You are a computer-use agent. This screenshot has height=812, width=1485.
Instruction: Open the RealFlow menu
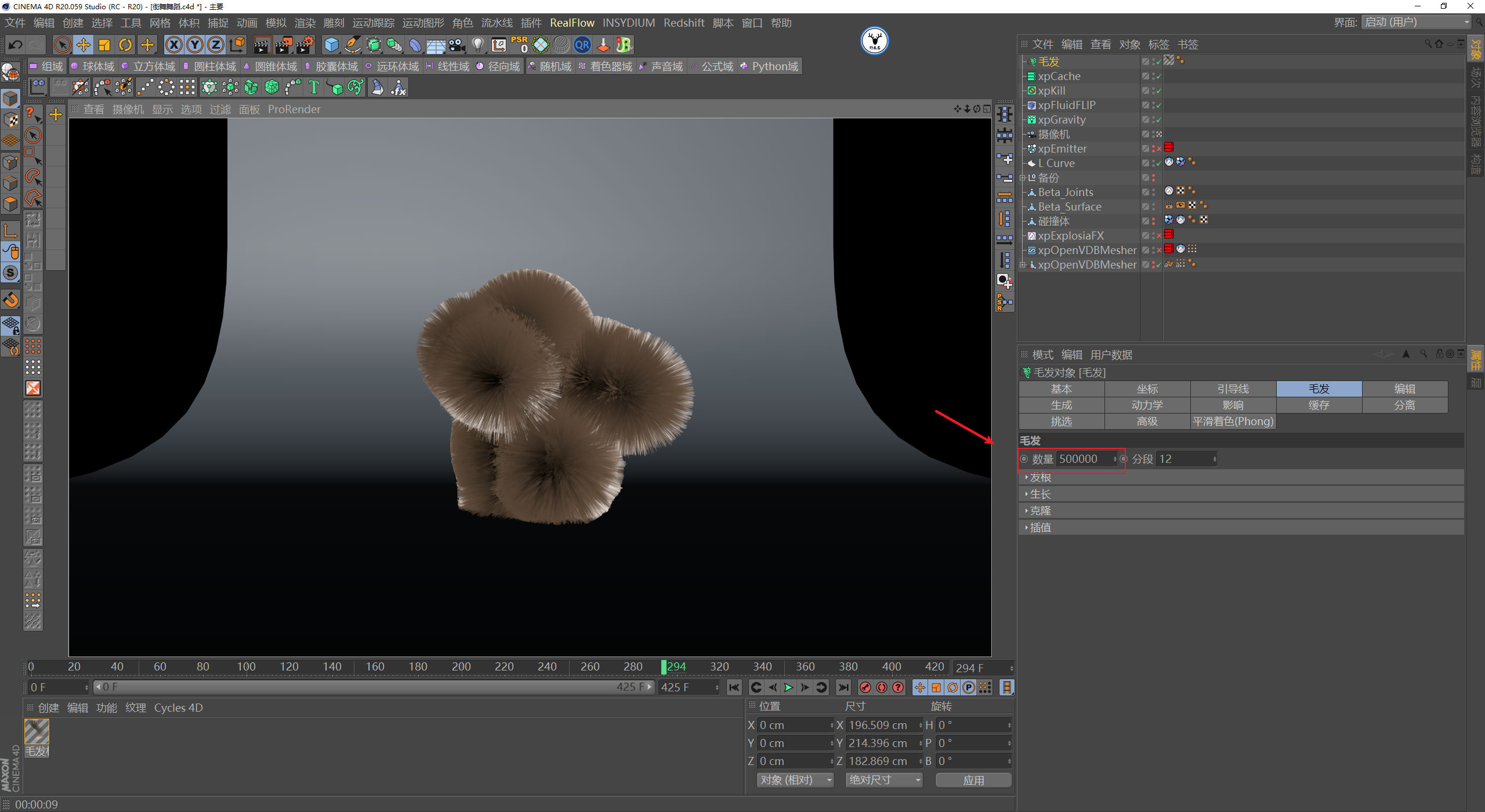point(572,23)
